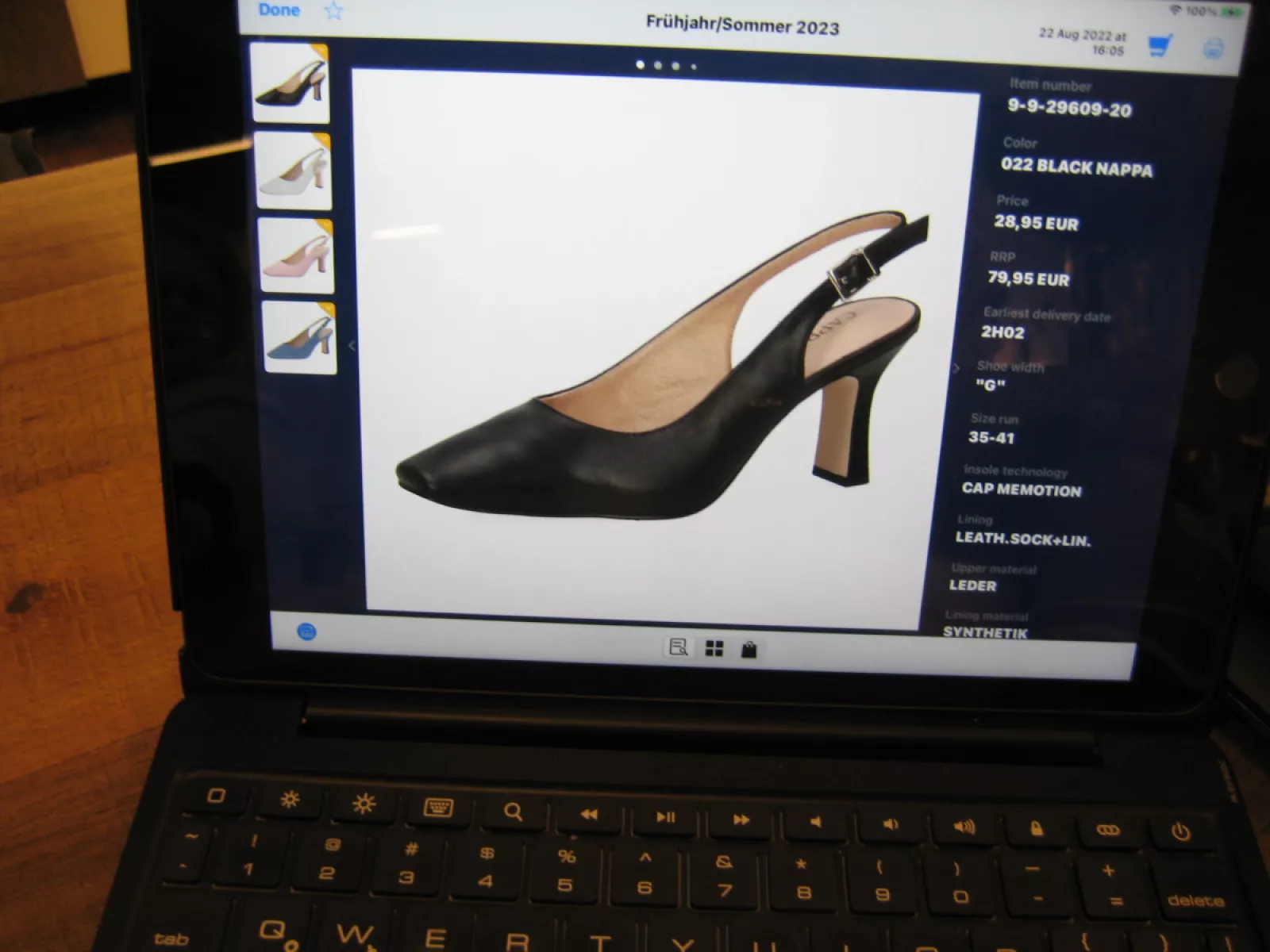Click the date 22 Aug 2022 at 16:05
This screenshot has height=952, width=1270.
coord(1083,42)
